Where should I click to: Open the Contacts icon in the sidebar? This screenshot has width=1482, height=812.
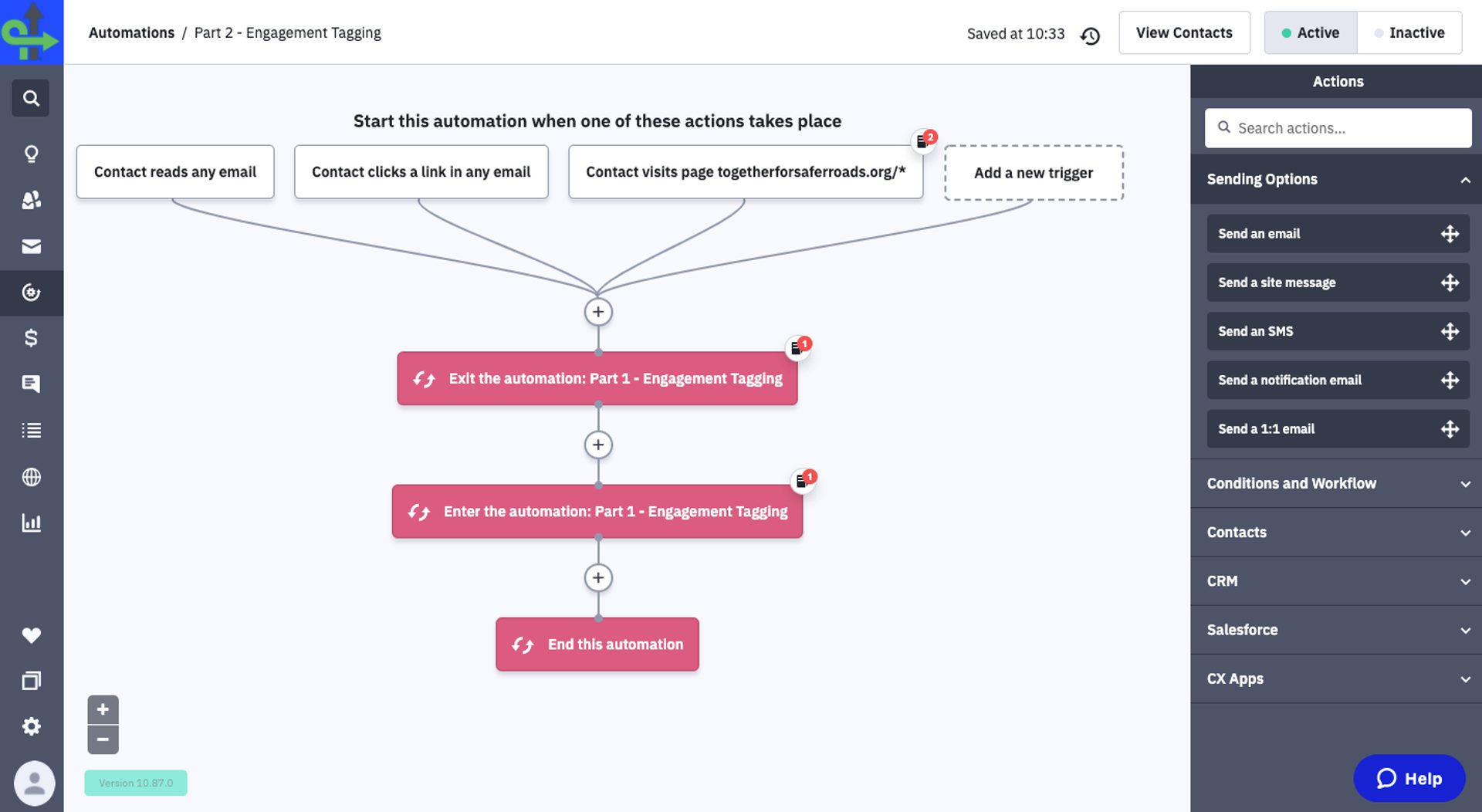pyautogui.click(x=31, y=200)
